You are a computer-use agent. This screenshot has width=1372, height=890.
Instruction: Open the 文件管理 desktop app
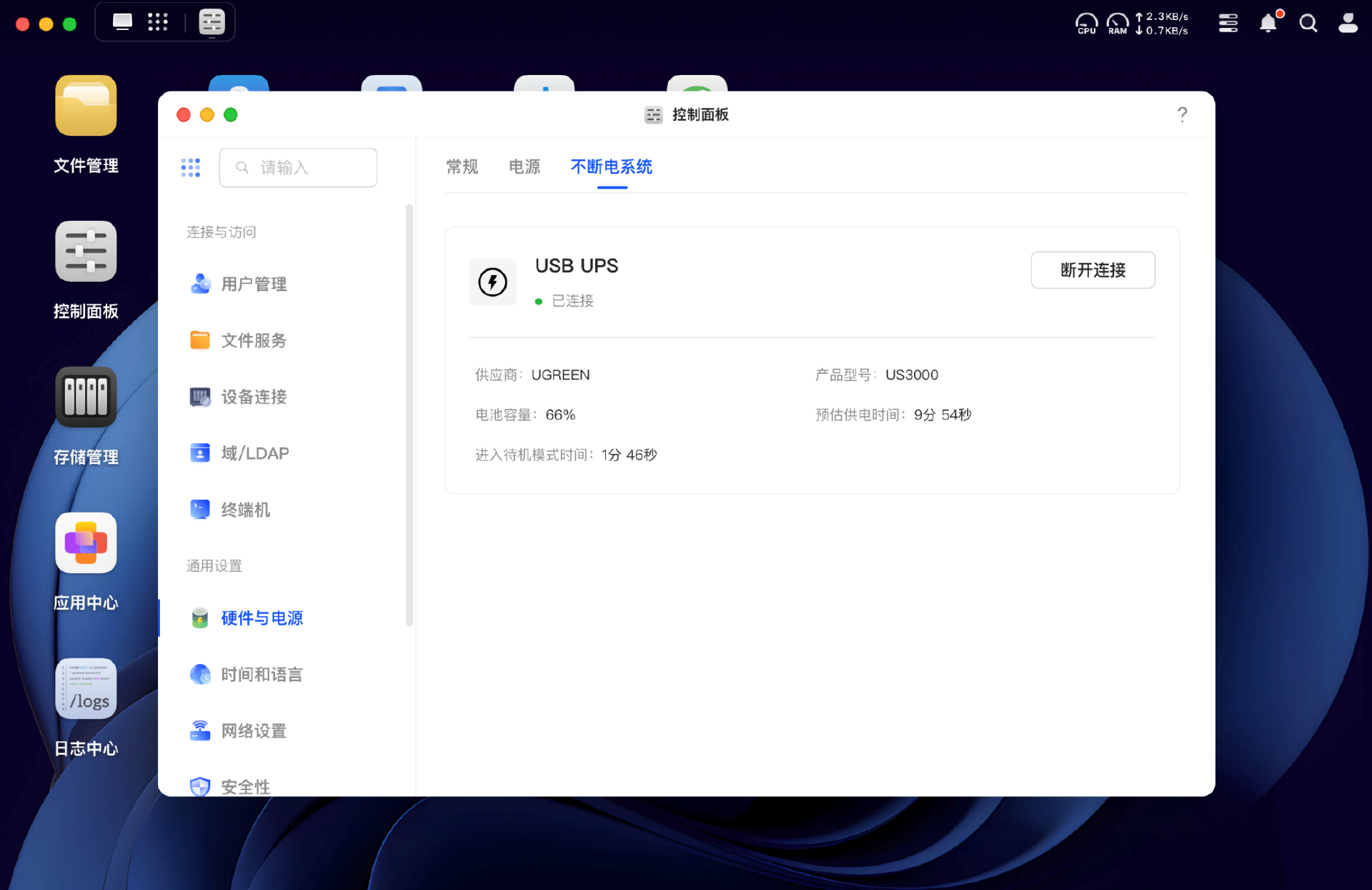point(86,106)
